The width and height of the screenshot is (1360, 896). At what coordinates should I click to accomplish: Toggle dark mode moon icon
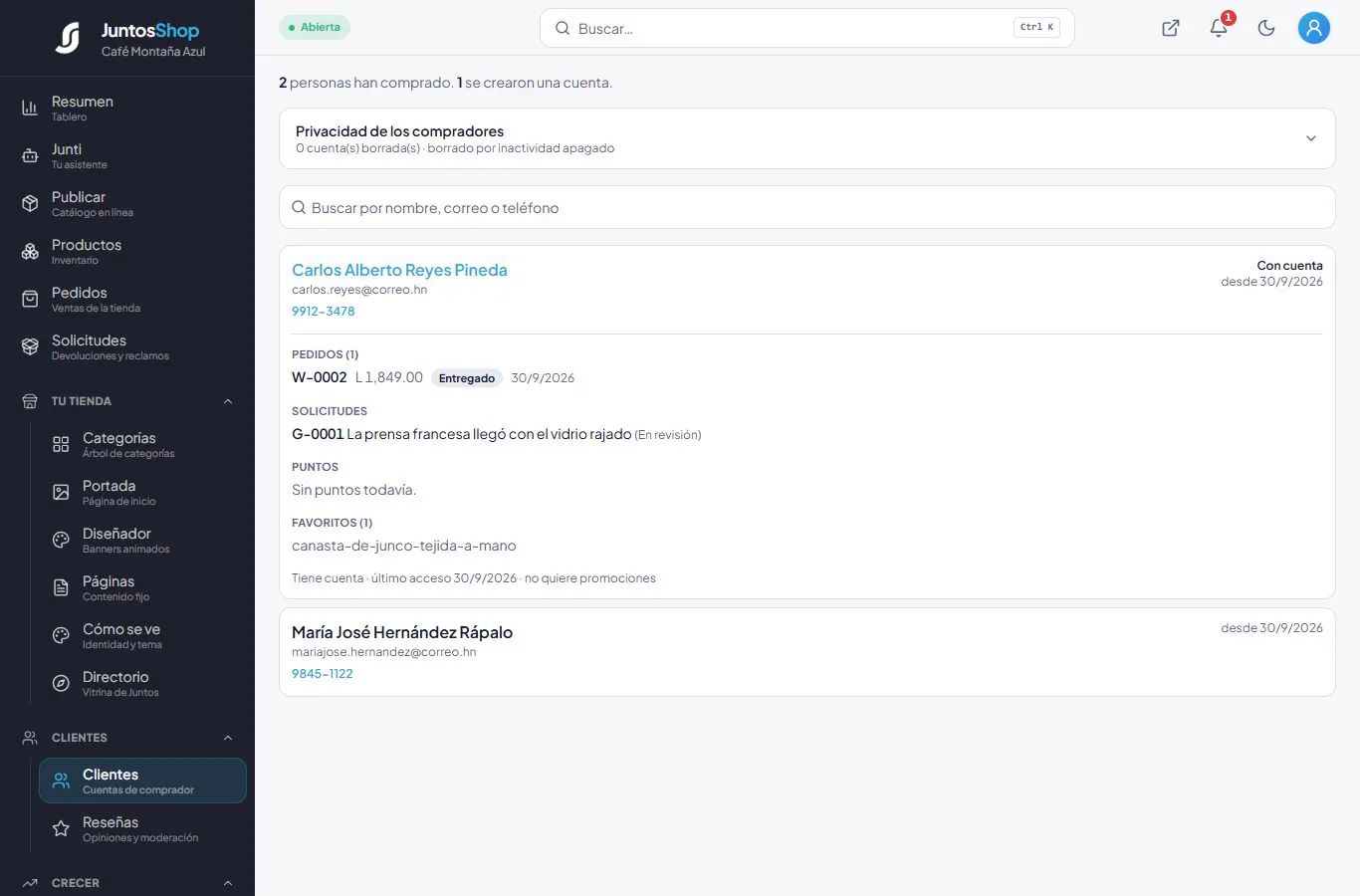[1266, 28]
